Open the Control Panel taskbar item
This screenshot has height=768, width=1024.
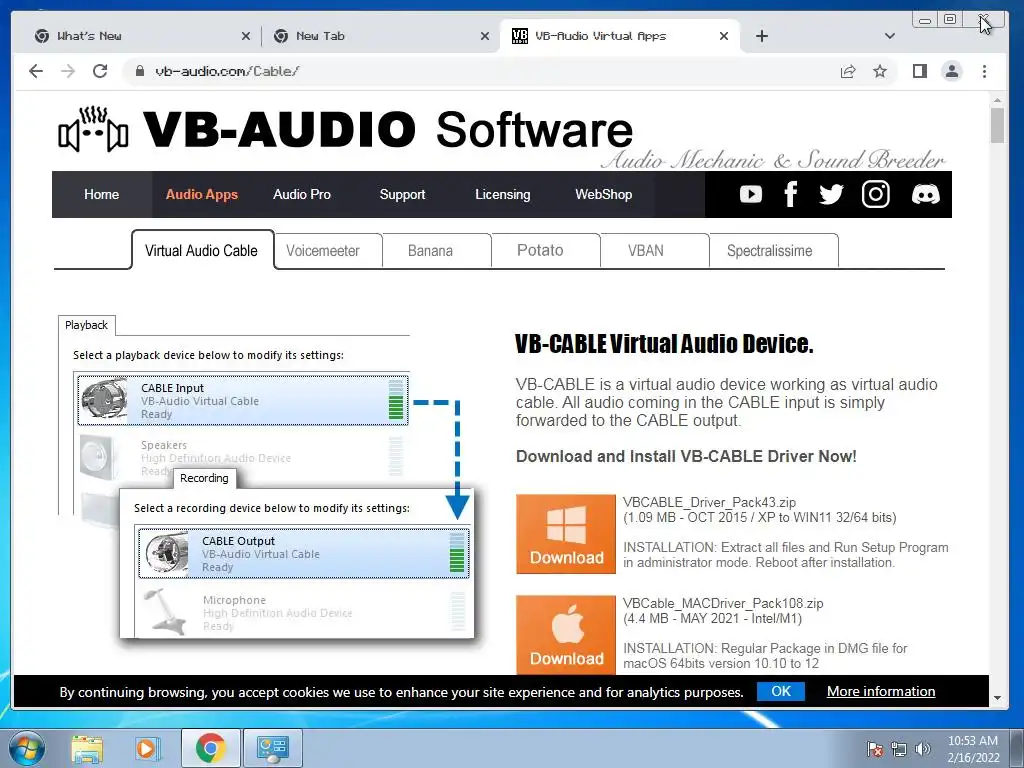tap(272, 748)
